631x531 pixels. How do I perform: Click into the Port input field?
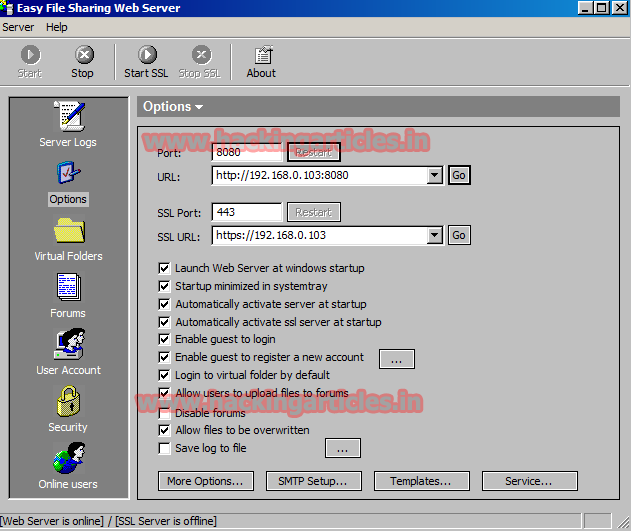(x=247, y=152)
